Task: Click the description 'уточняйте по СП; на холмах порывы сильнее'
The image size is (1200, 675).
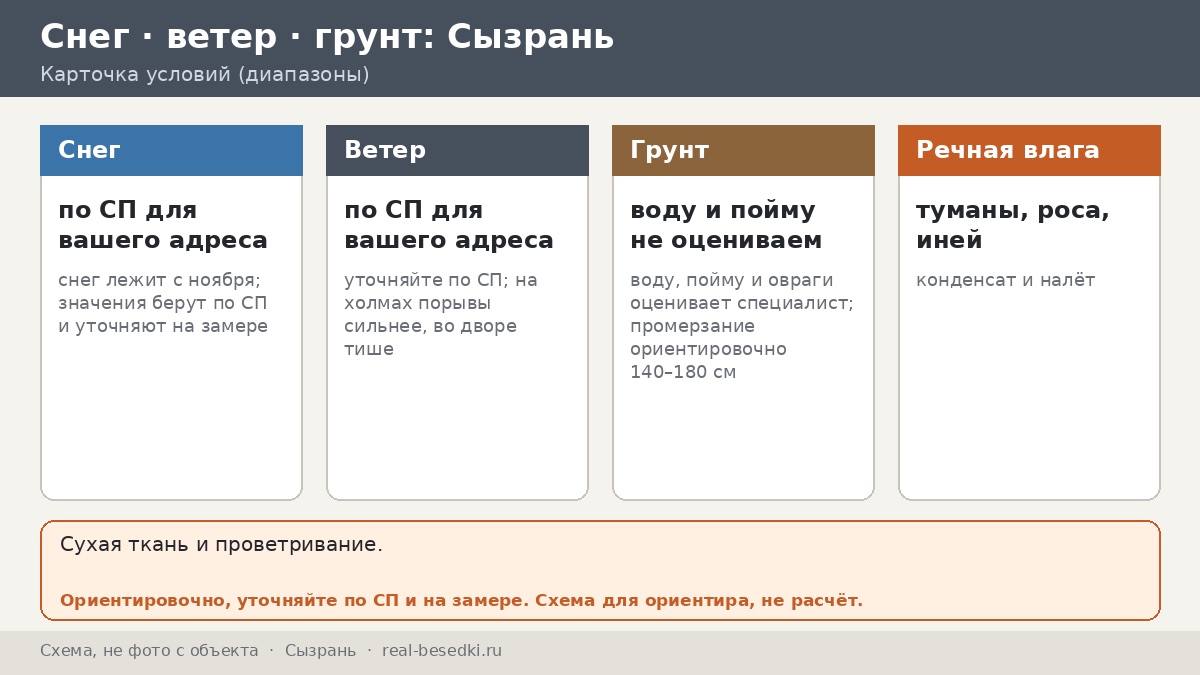Action: [x=441, y=303]
